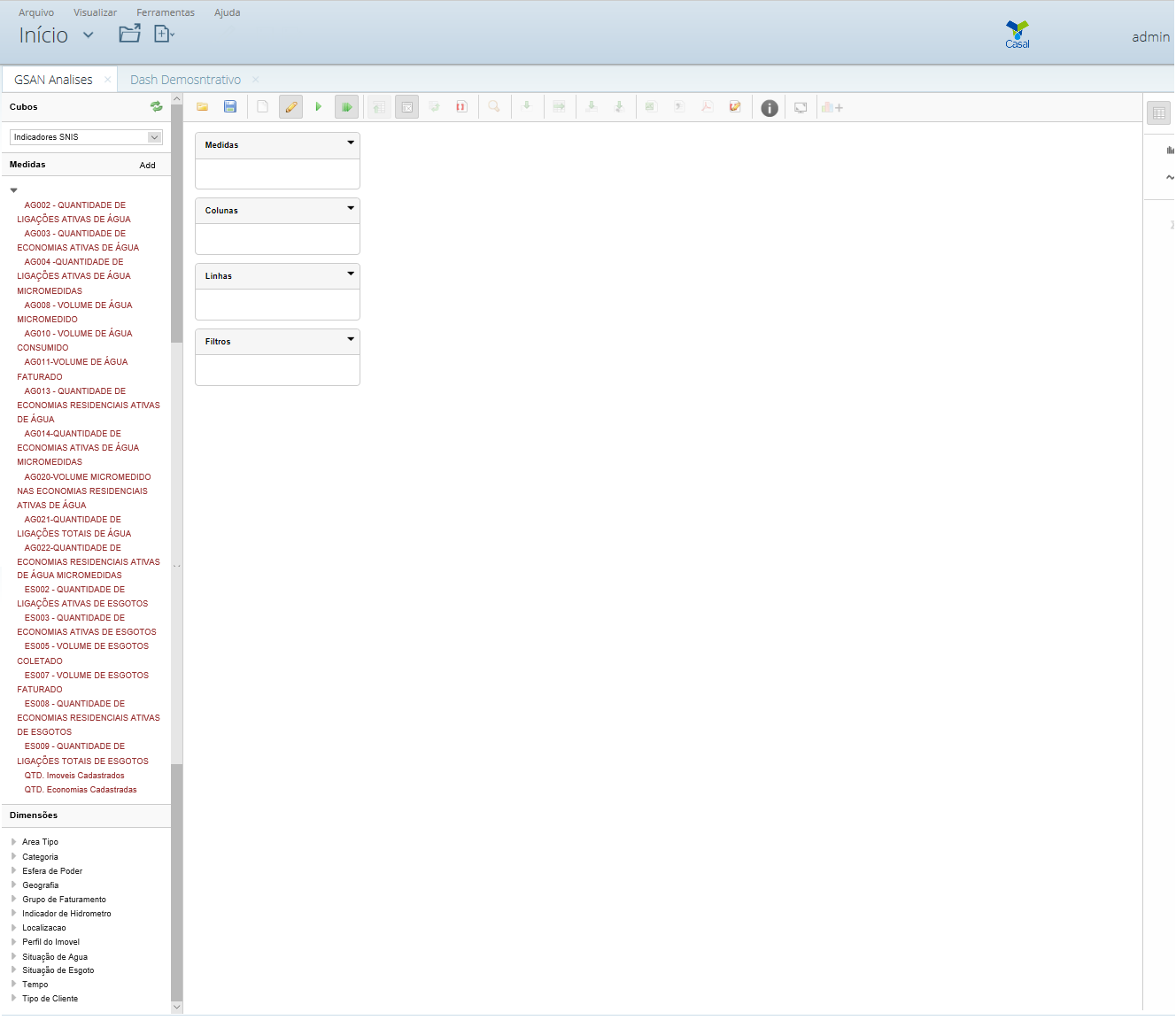
Task: Toggle edit mode with the pencil icon
Action: 290,107
